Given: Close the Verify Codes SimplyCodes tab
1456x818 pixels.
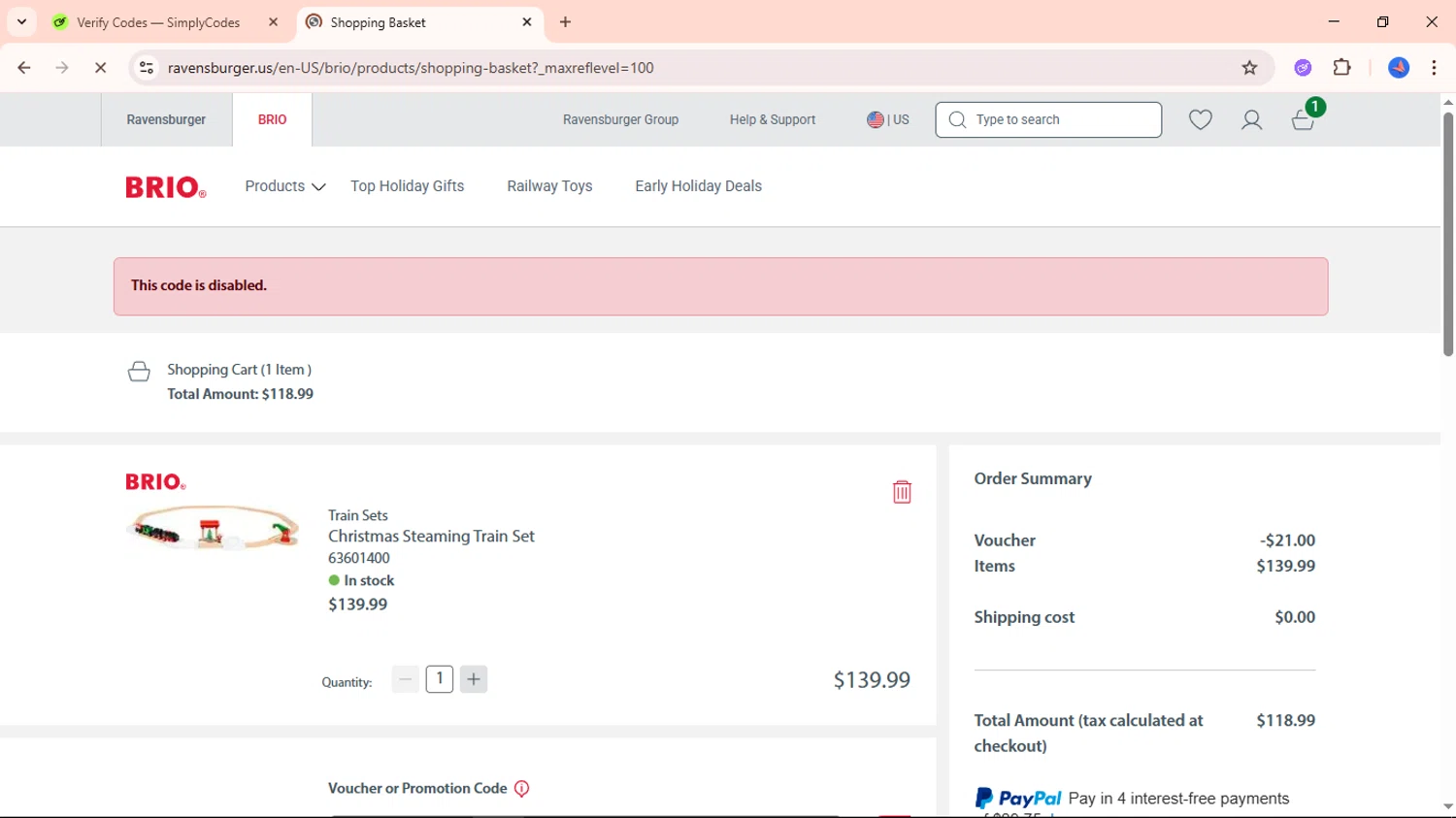Looking at the screenshot, I should pos(273,22).
